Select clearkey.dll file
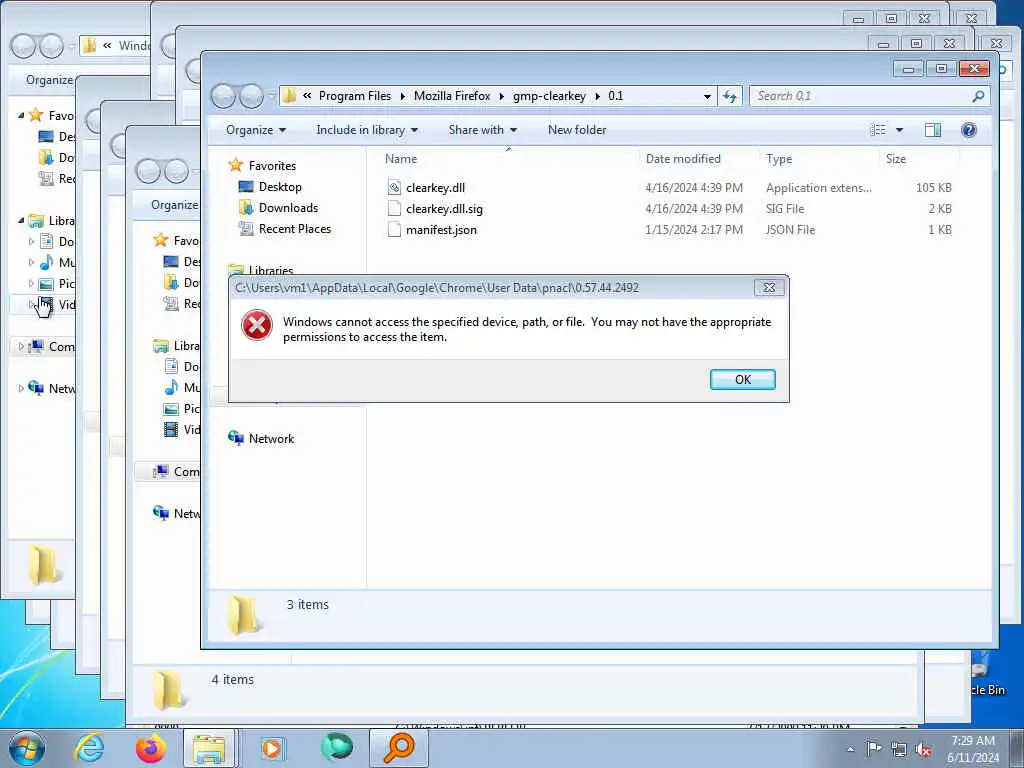Image resolution: width=1024 pixels, height=768 pixels. 435,187
